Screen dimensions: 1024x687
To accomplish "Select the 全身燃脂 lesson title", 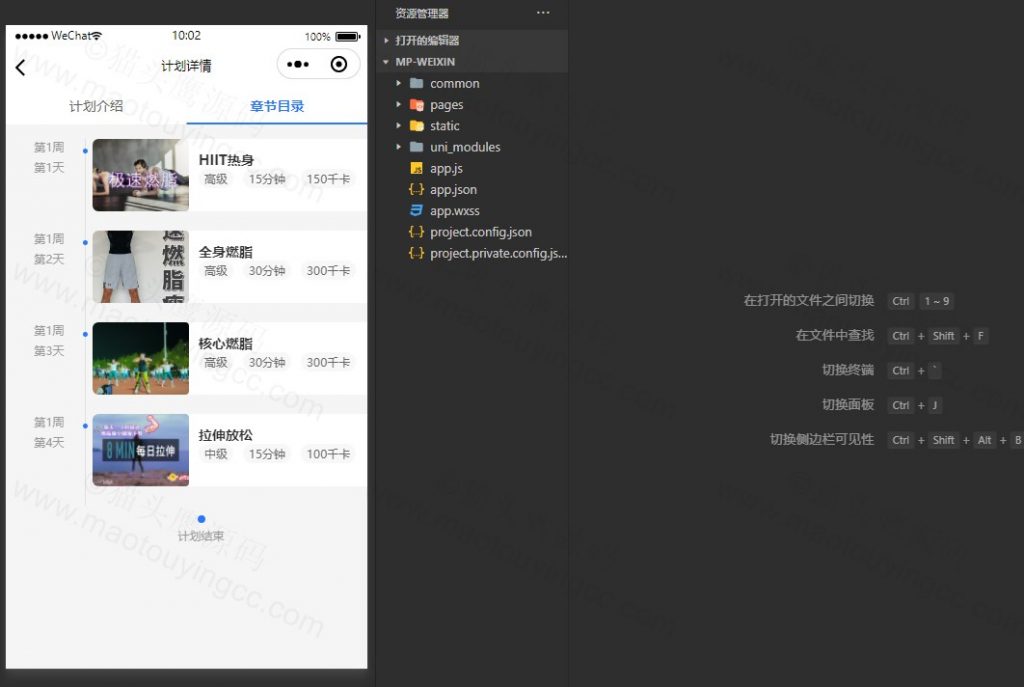I will pyautogui.click(x=225, y=252).
